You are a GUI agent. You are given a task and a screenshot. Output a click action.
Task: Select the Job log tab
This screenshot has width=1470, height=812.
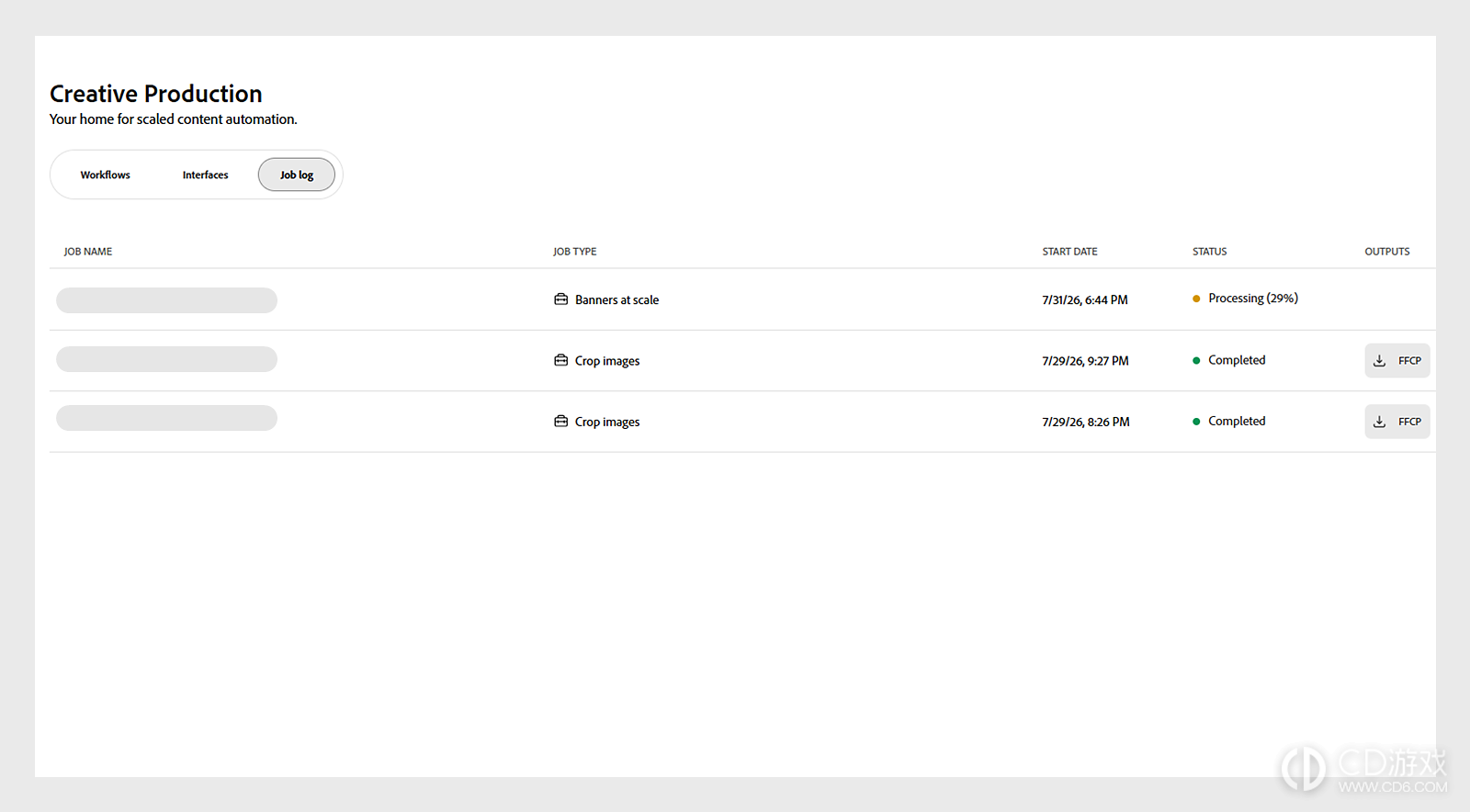coord(297,175)
